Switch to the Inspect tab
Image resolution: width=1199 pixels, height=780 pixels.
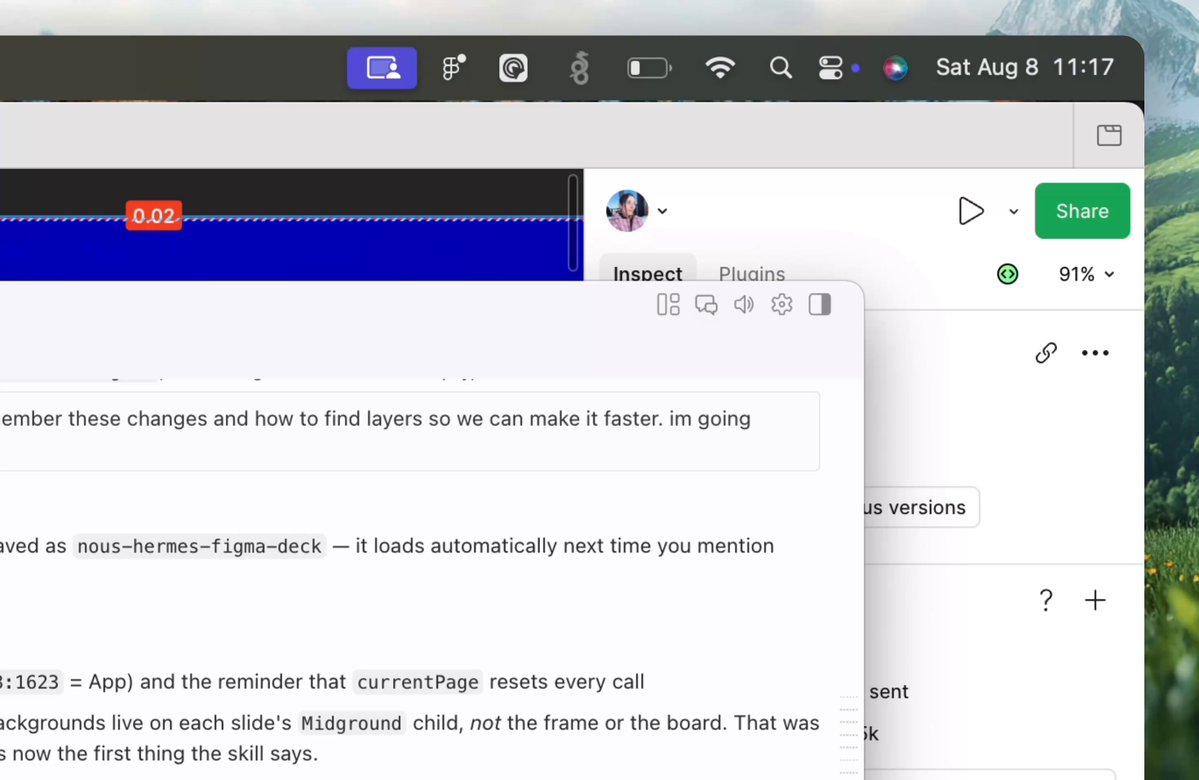click(x=648, y=273)
